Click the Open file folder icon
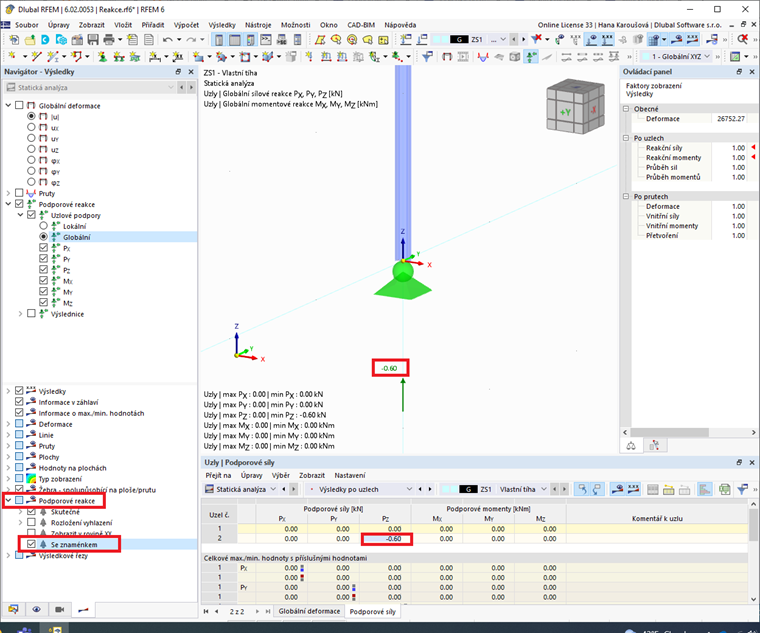Screen dimensions: 760x633 30,40
